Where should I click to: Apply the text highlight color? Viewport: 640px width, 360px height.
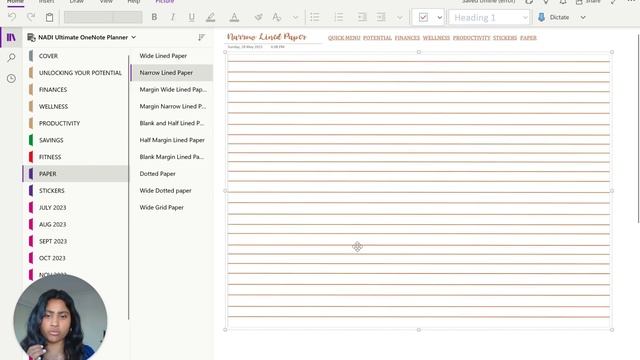click(211, 17)
